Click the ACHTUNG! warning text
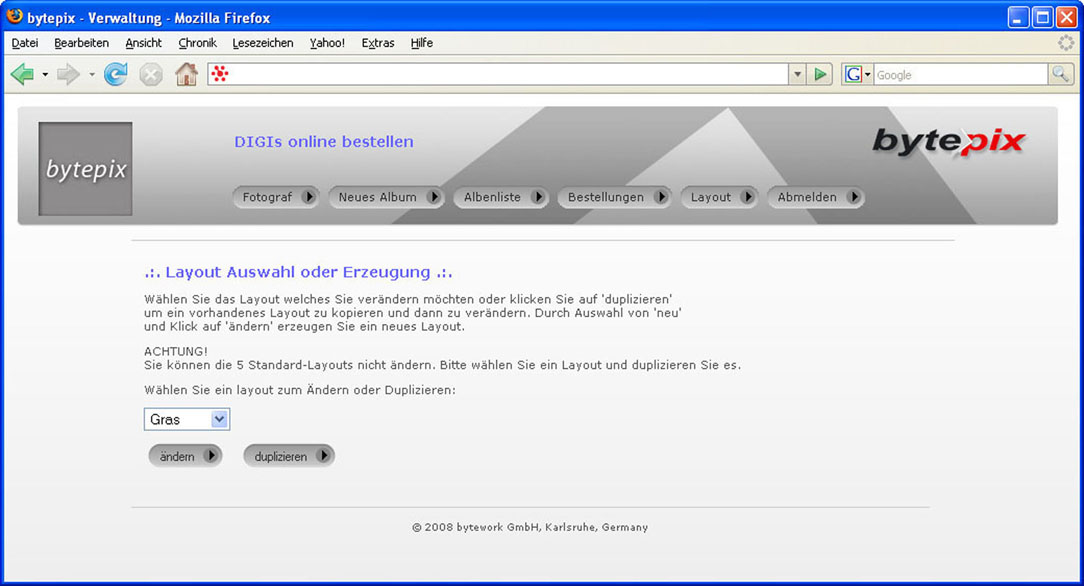1084x586 pixels. pos(176,352)
